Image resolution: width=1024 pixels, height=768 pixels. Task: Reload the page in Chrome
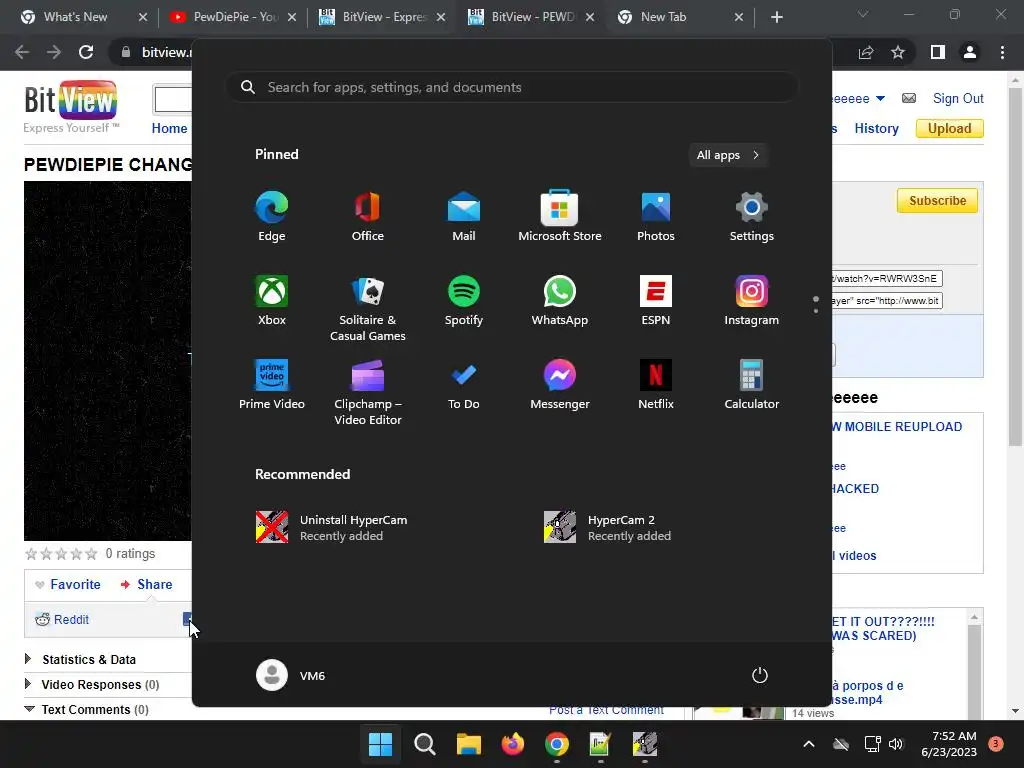click(86, 52)
